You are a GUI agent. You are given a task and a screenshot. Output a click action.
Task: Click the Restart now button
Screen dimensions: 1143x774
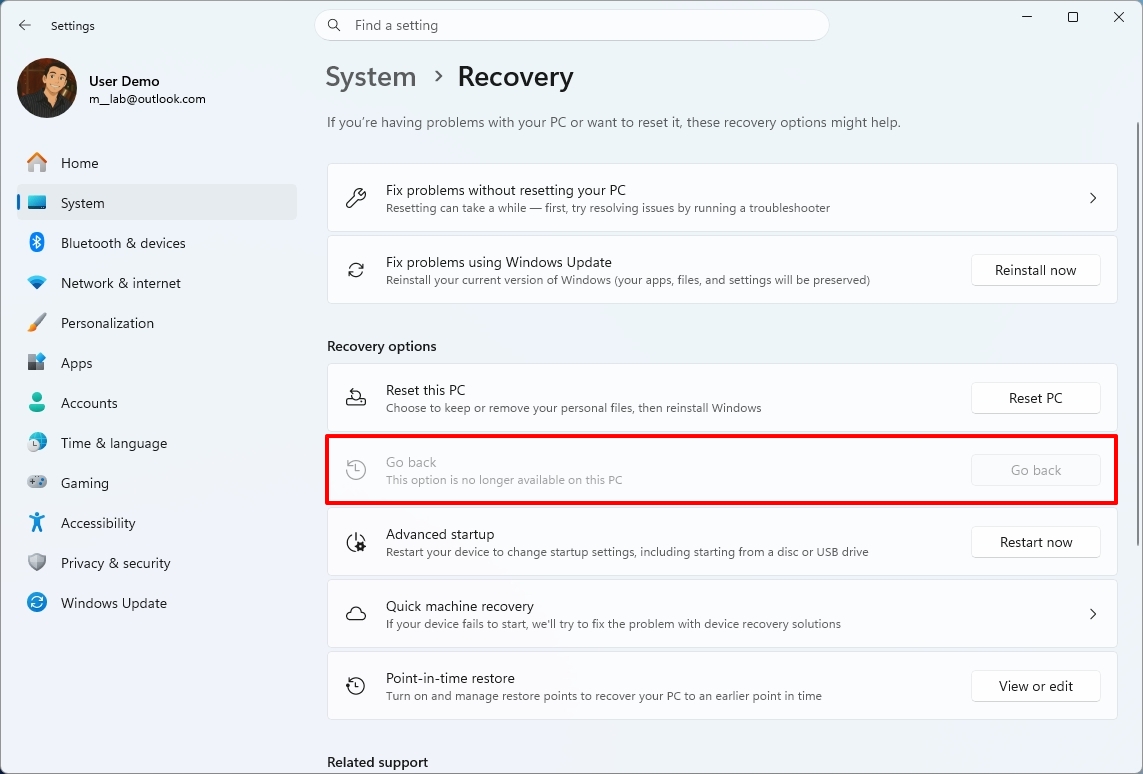coord(1035,542)
